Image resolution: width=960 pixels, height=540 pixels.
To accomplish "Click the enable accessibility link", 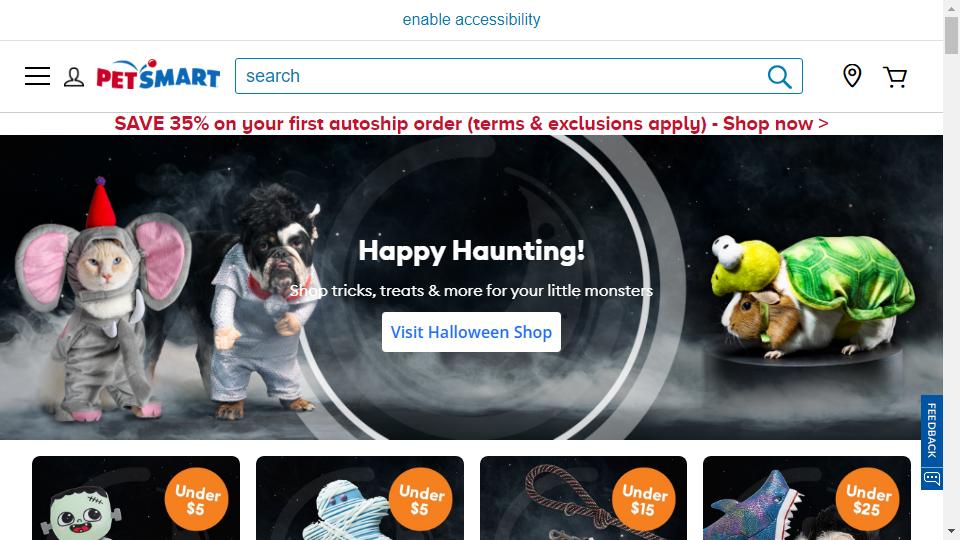I will pos(471,20).
